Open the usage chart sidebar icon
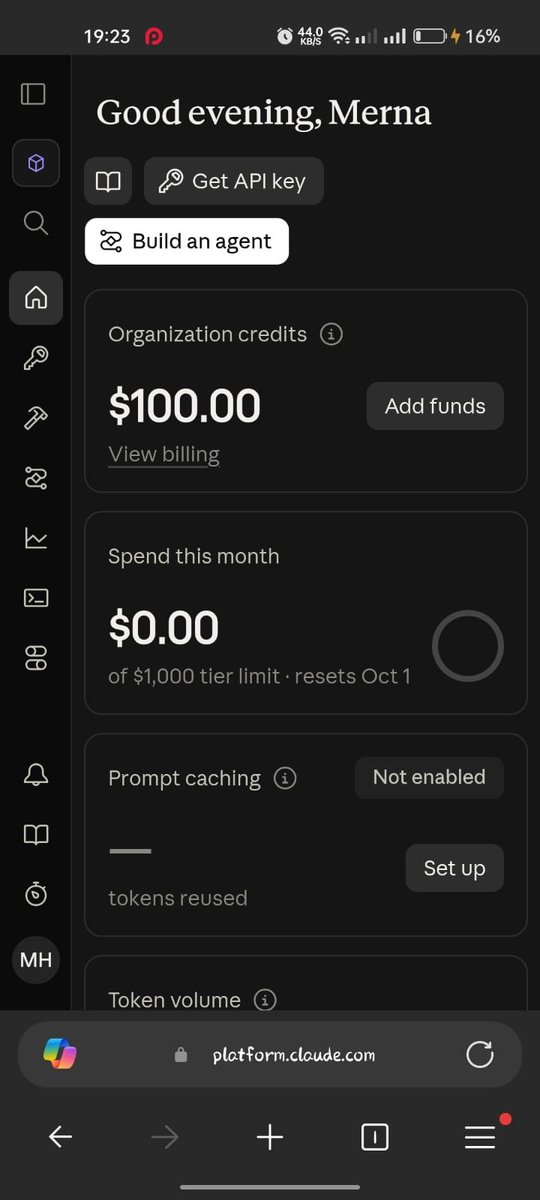540x1200 pixels. (x=36, y=538)
